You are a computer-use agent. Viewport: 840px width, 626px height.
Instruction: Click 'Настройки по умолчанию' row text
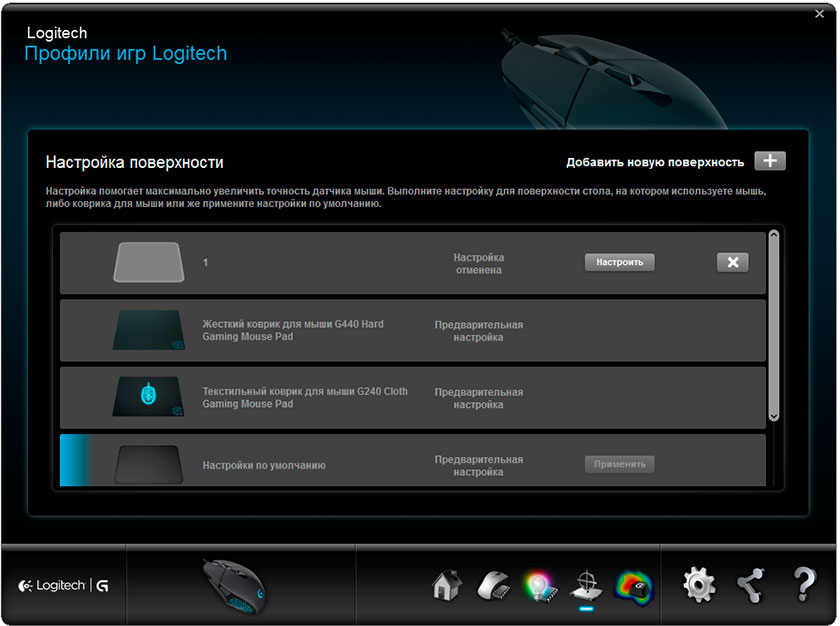(264, 465)
